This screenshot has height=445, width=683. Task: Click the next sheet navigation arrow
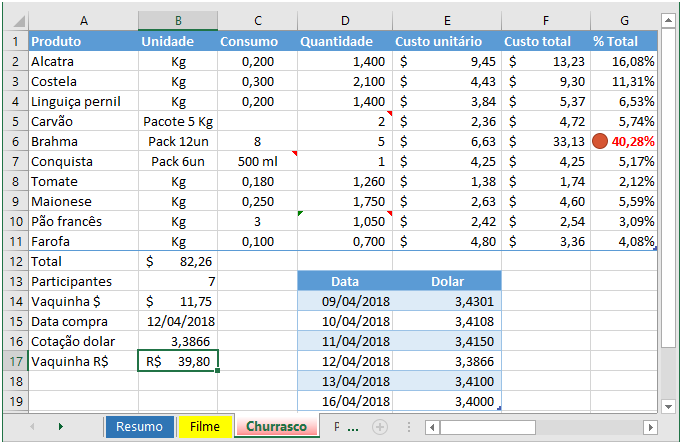pyautogui.click(x=61, y=427)
